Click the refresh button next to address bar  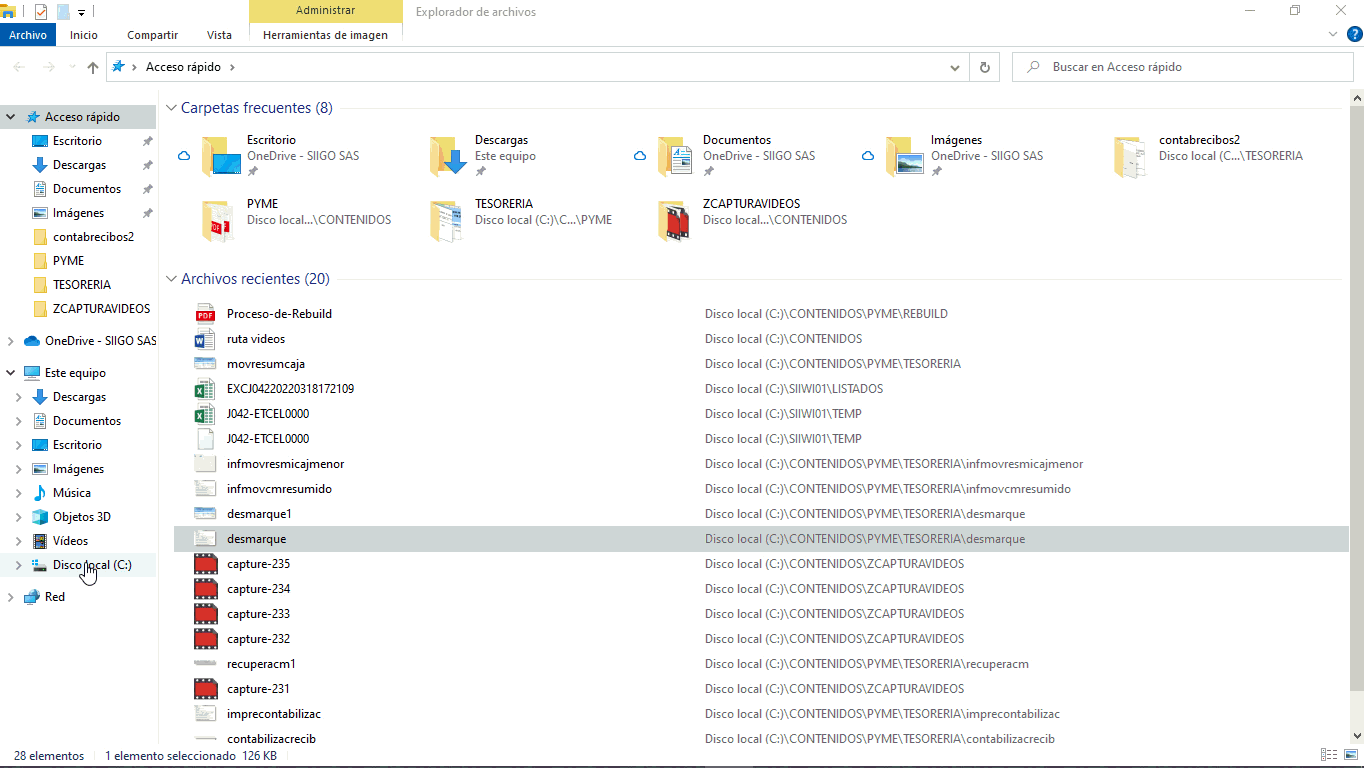pyautogui.click(x=985, y=67)
